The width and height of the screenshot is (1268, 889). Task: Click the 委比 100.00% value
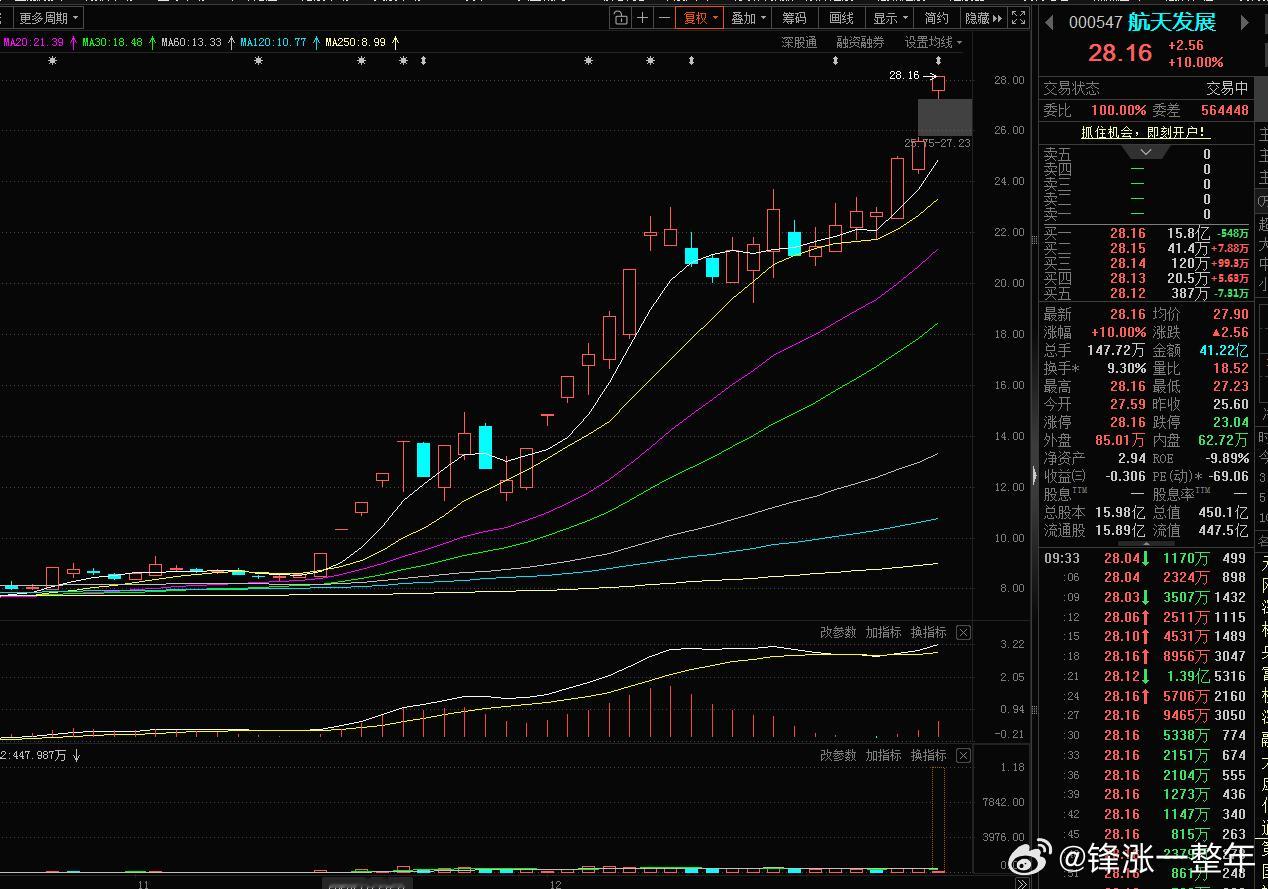tap(1118, 110)
